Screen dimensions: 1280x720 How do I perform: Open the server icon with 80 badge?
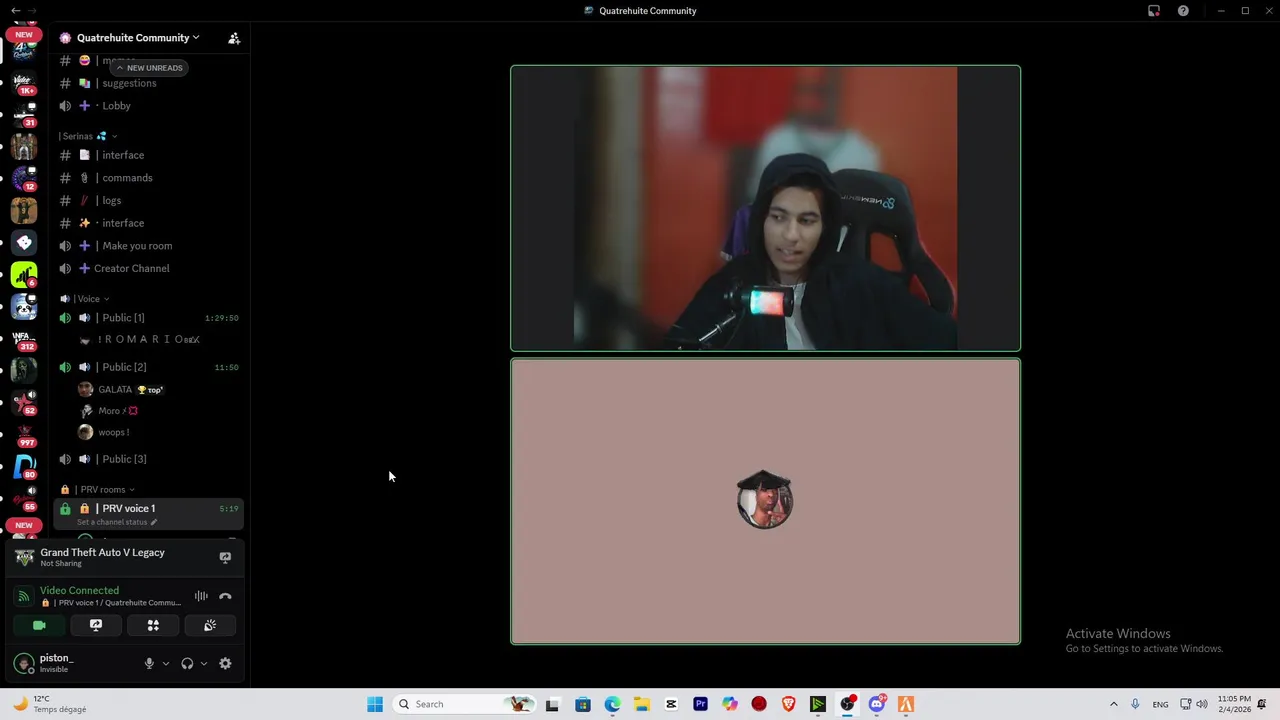(x=24, y=467)
